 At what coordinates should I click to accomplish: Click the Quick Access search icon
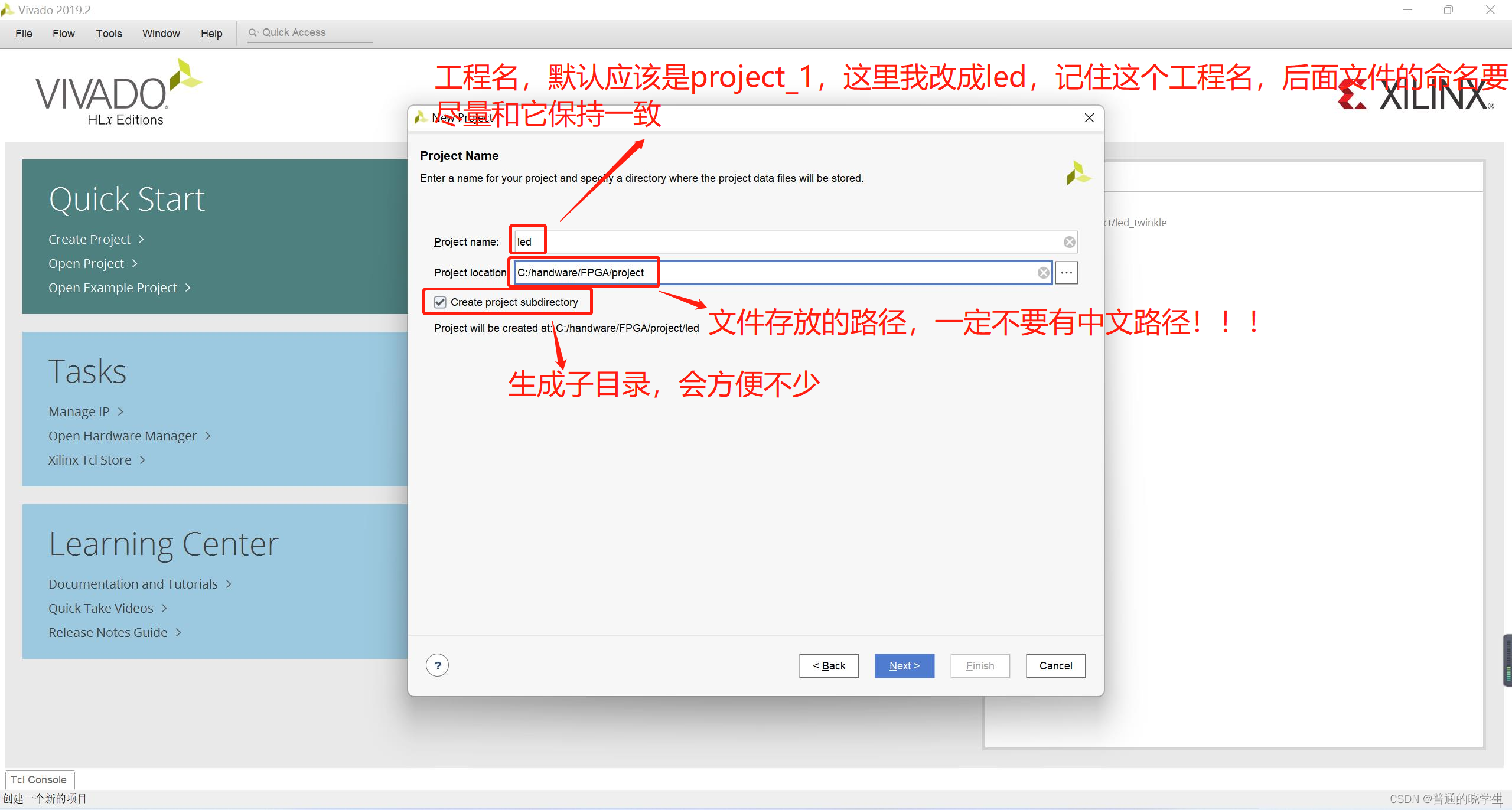[247, 33]
